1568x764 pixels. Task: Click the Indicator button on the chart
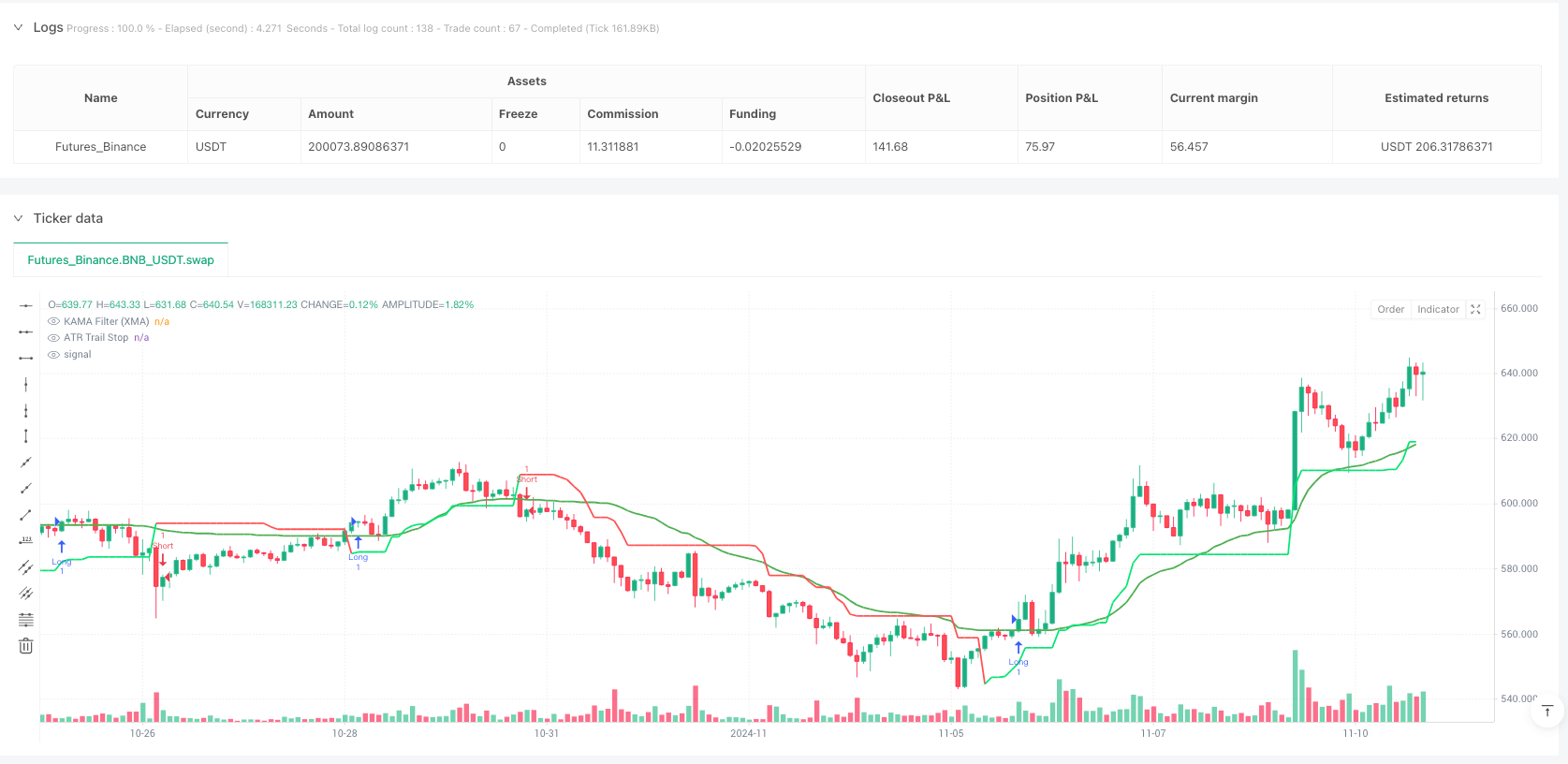[x=1438, y=310]
